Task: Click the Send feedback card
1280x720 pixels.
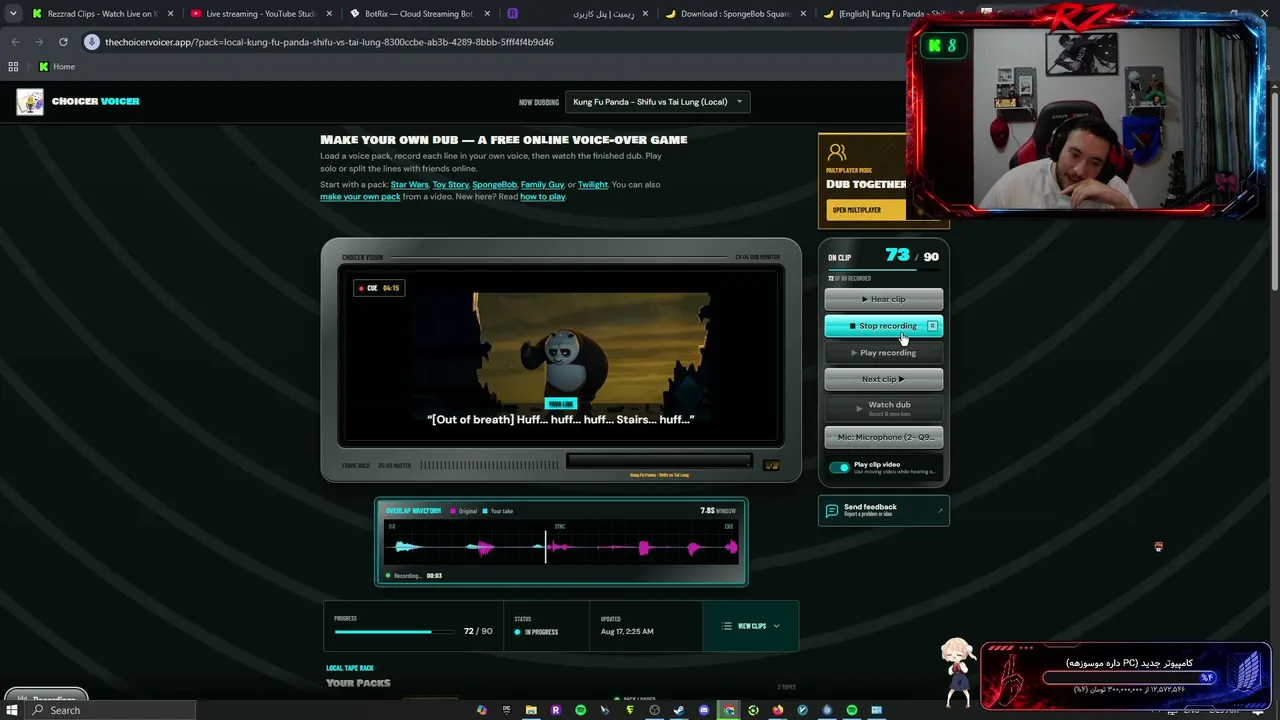Action: 883,511
